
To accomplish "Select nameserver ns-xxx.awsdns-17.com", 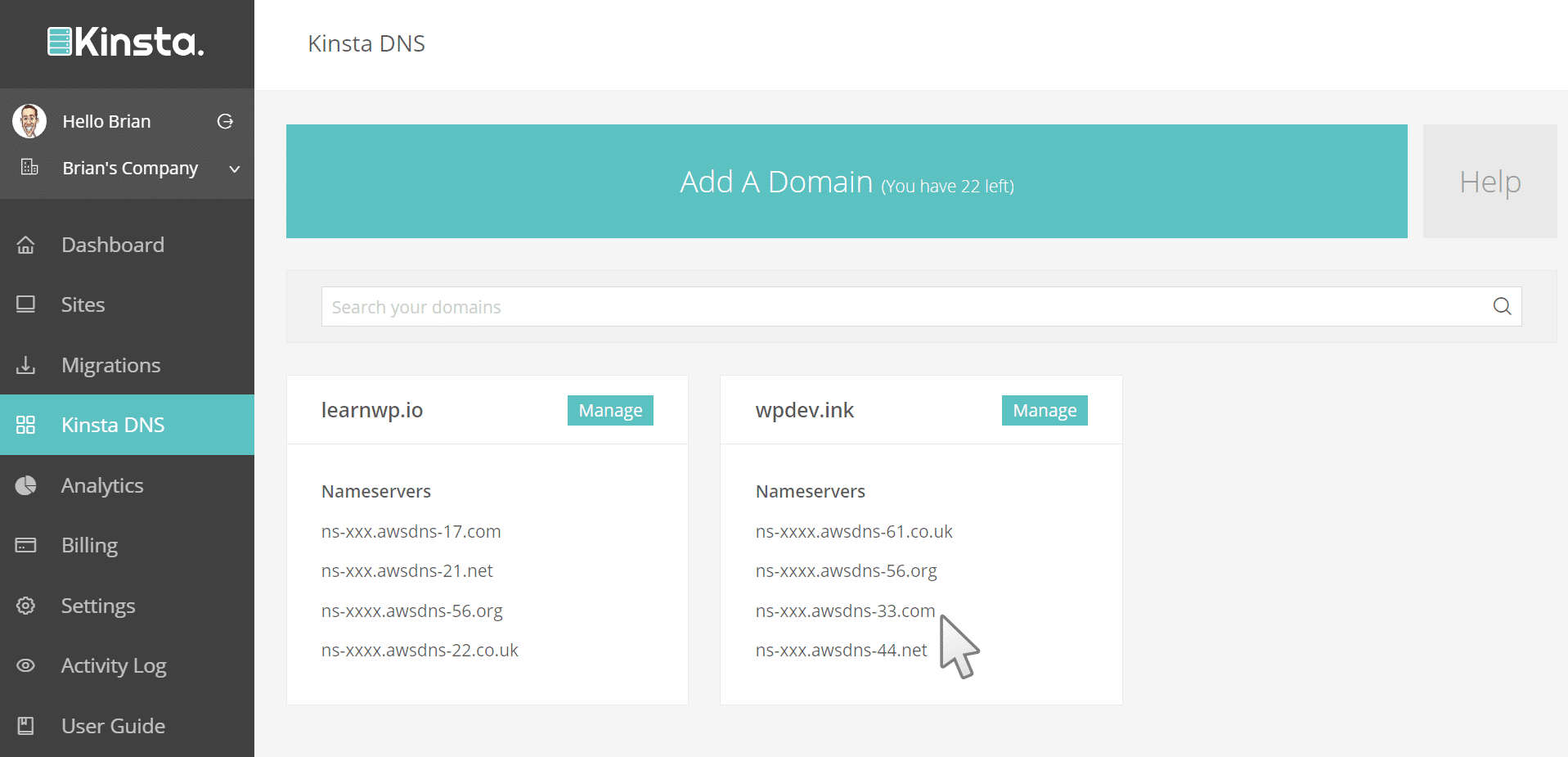I will pyautogui.click(x=411, y=532).
